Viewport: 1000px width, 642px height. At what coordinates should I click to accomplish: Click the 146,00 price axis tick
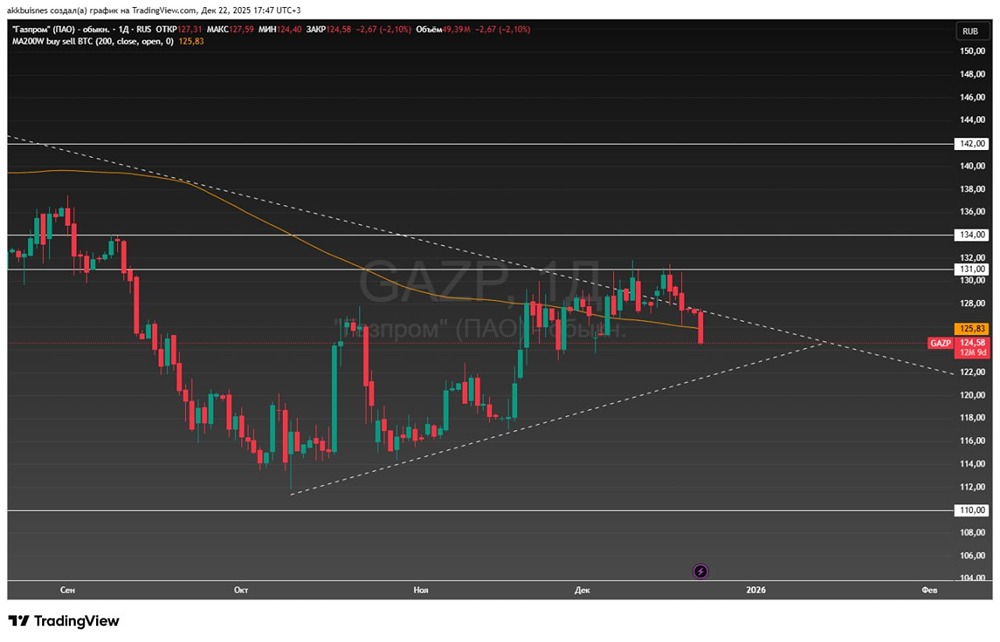[972, 98]
